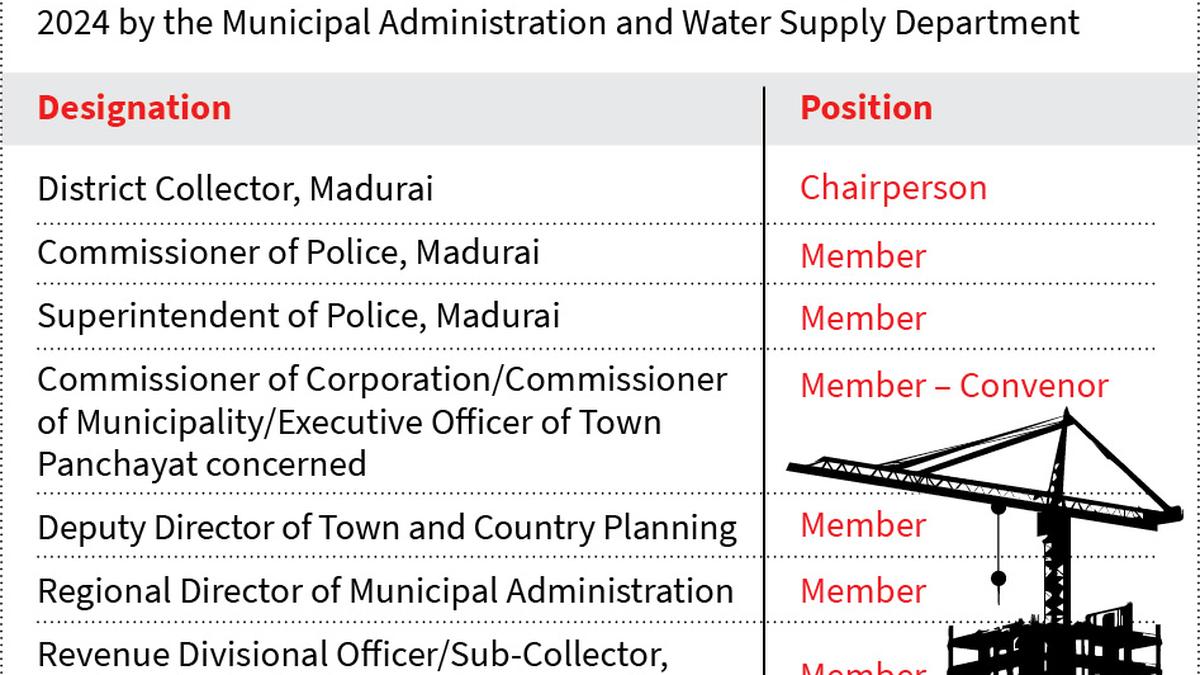This screenshot has height=675, width=1200.
Task: Click Member label beside Deputy Director
Action: click(x=863, y=525)
